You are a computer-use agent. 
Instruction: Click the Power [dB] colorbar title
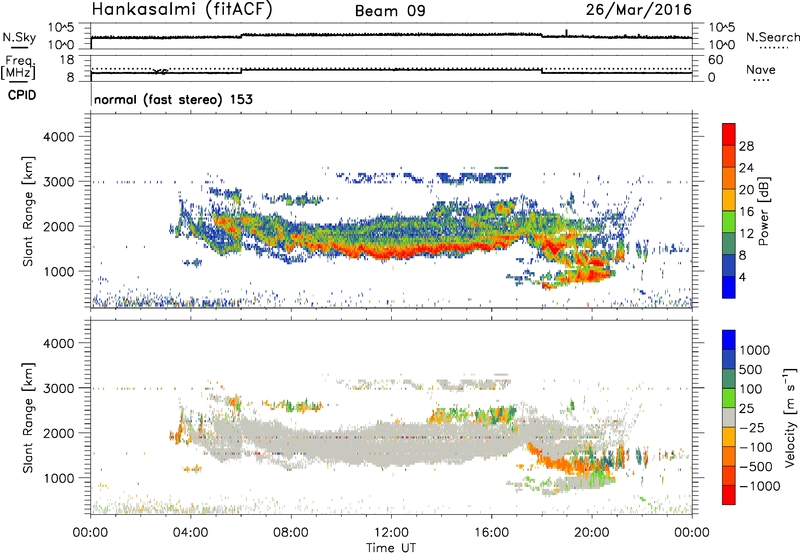tap(763, 211)
